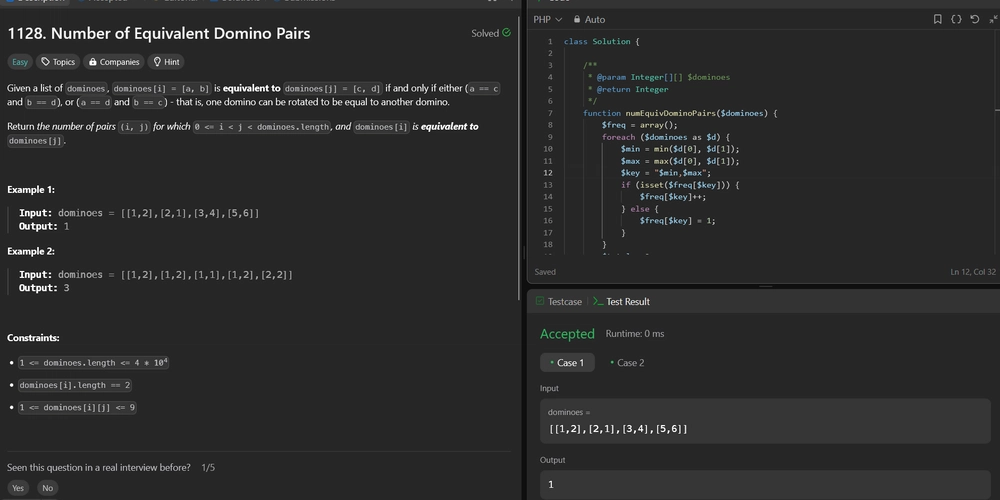Click the 'foreach ($dominoes as $d)' line
Viewport: 1000px width, 500px height.
tap(665, 137)
